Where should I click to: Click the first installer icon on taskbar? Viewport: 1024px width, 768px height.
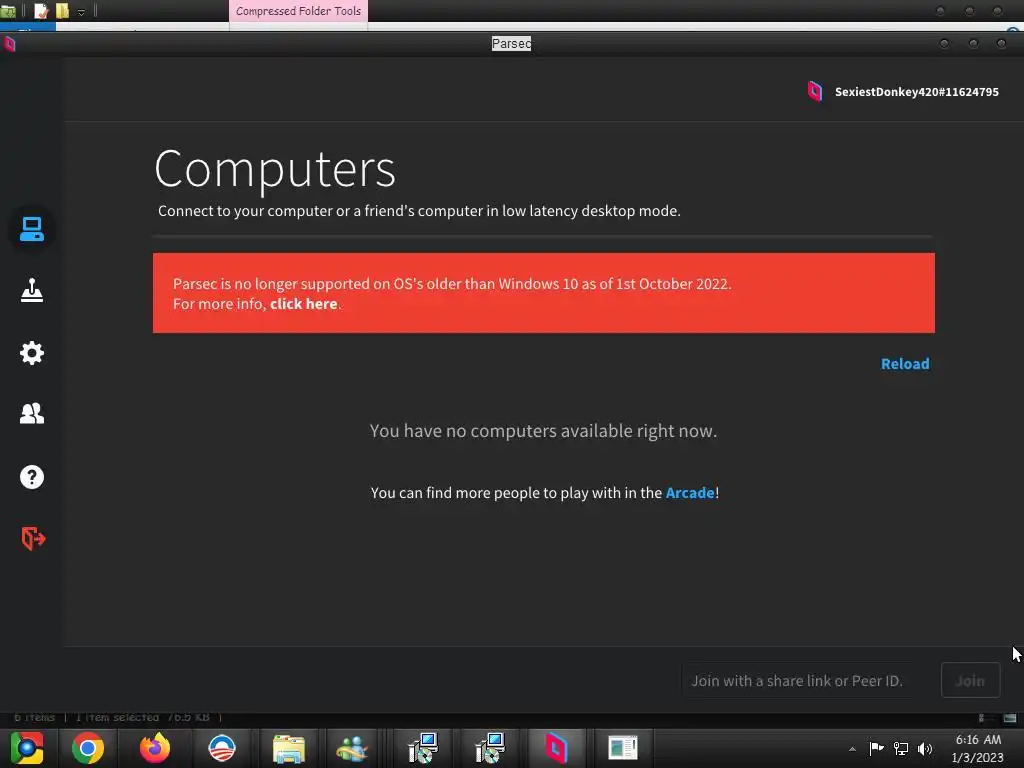tap(423, 748)
